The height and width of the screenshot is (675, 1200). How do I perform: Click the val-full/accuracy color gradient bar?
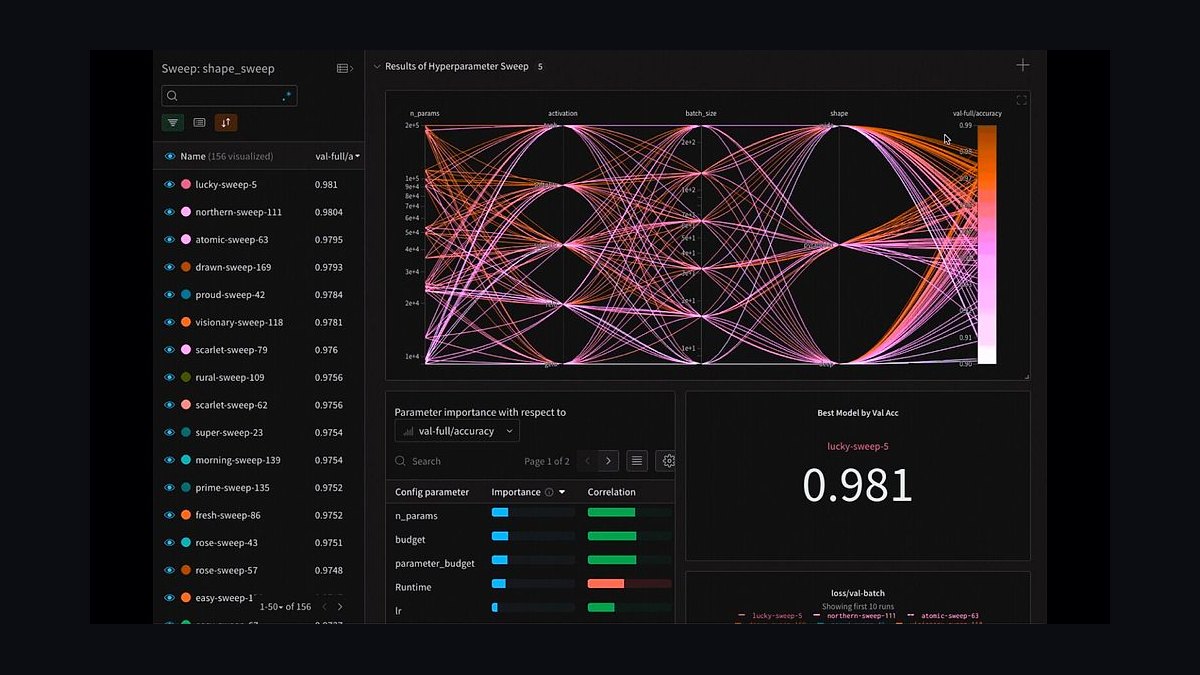pyautogui.click(x=987, y=244)
